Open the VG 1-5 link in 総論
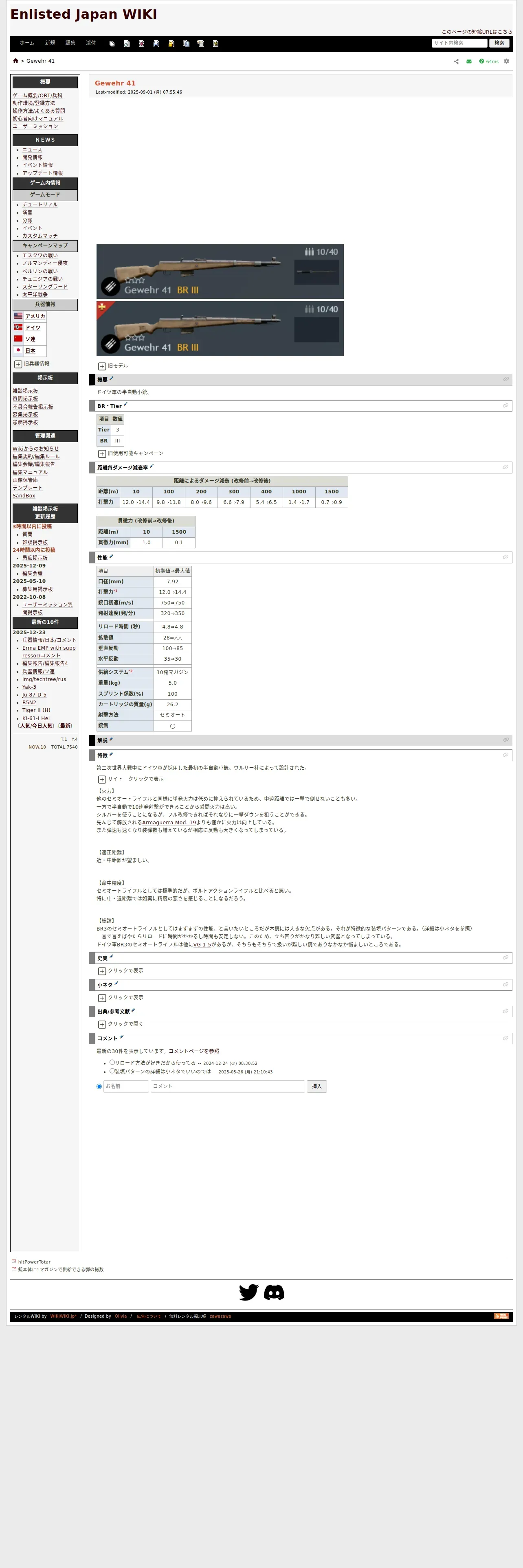 [x=202, y=945]
